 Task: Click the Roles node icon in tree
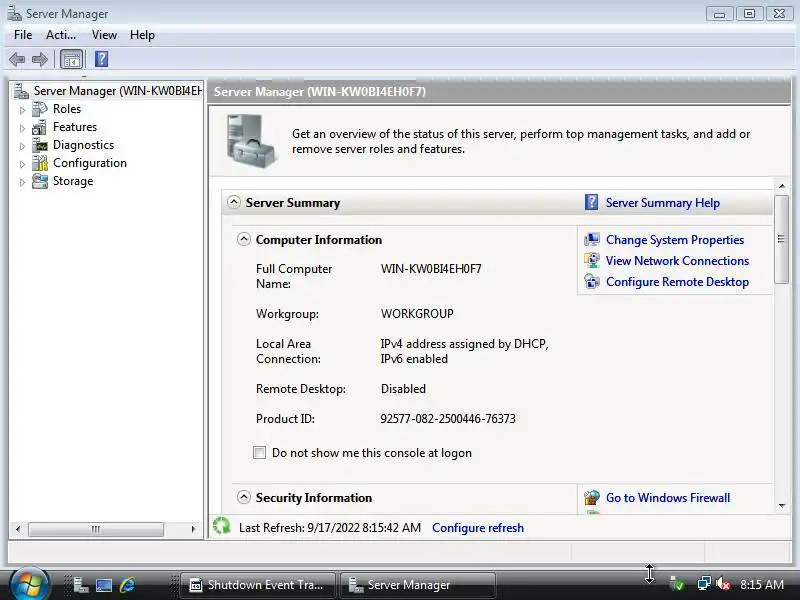click(39, 109)
